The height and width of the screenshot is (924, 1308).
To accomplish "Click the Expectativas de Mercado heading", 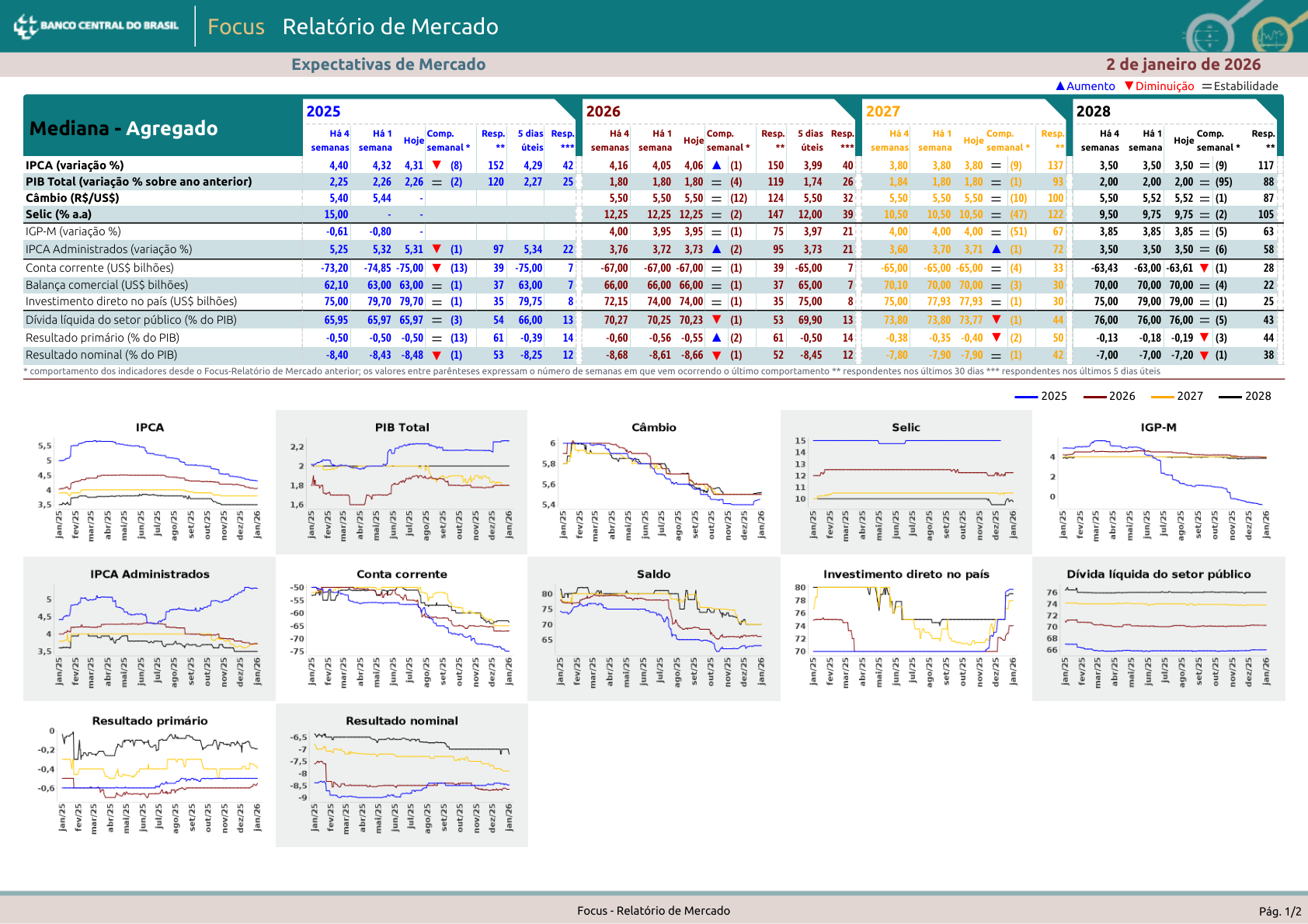I will (388, 64).
